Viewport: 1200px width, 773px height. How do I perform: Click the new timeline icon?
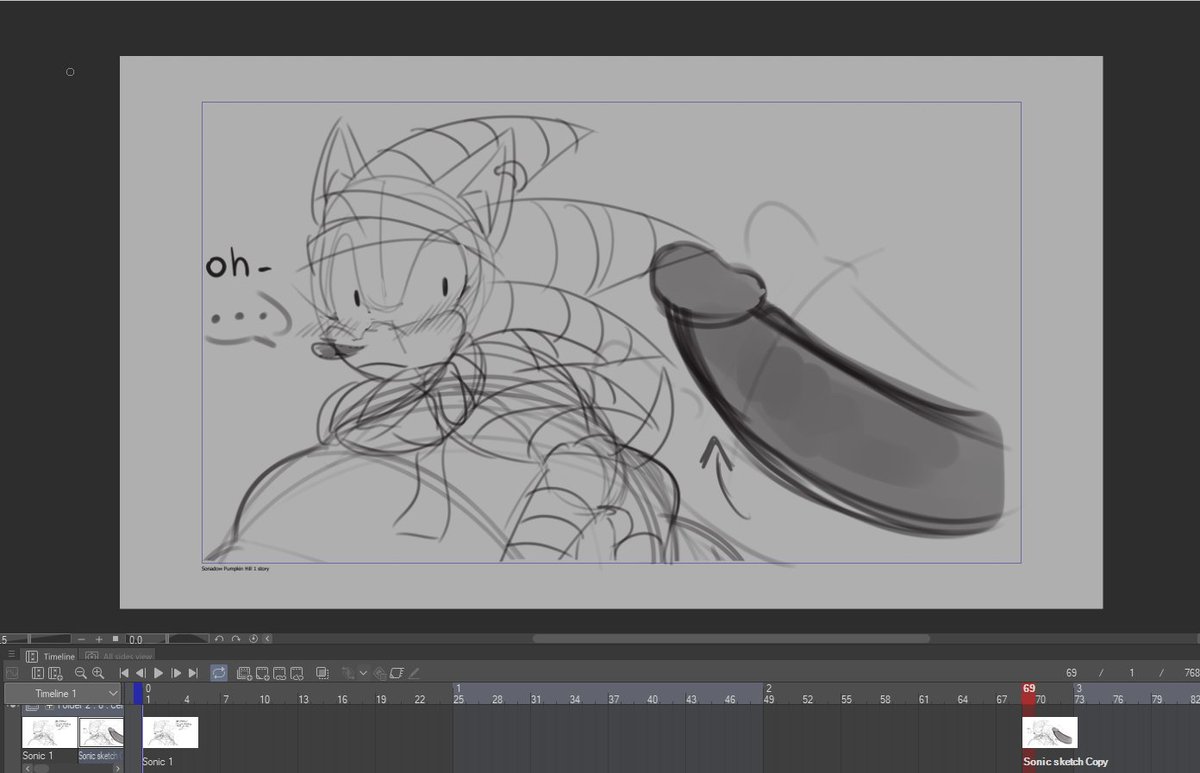coord(55,673)
